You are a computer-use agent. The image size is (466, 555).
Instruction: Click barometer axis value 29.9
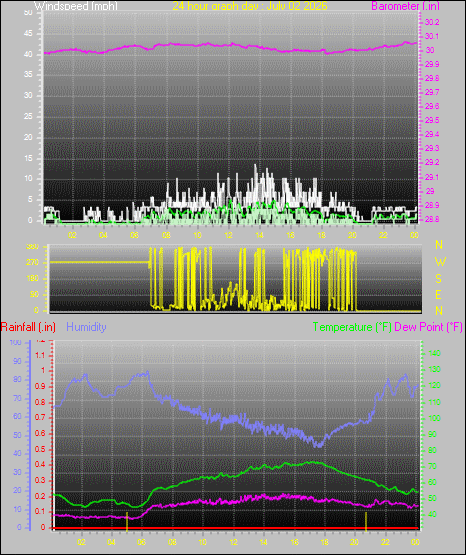[432, 64]
